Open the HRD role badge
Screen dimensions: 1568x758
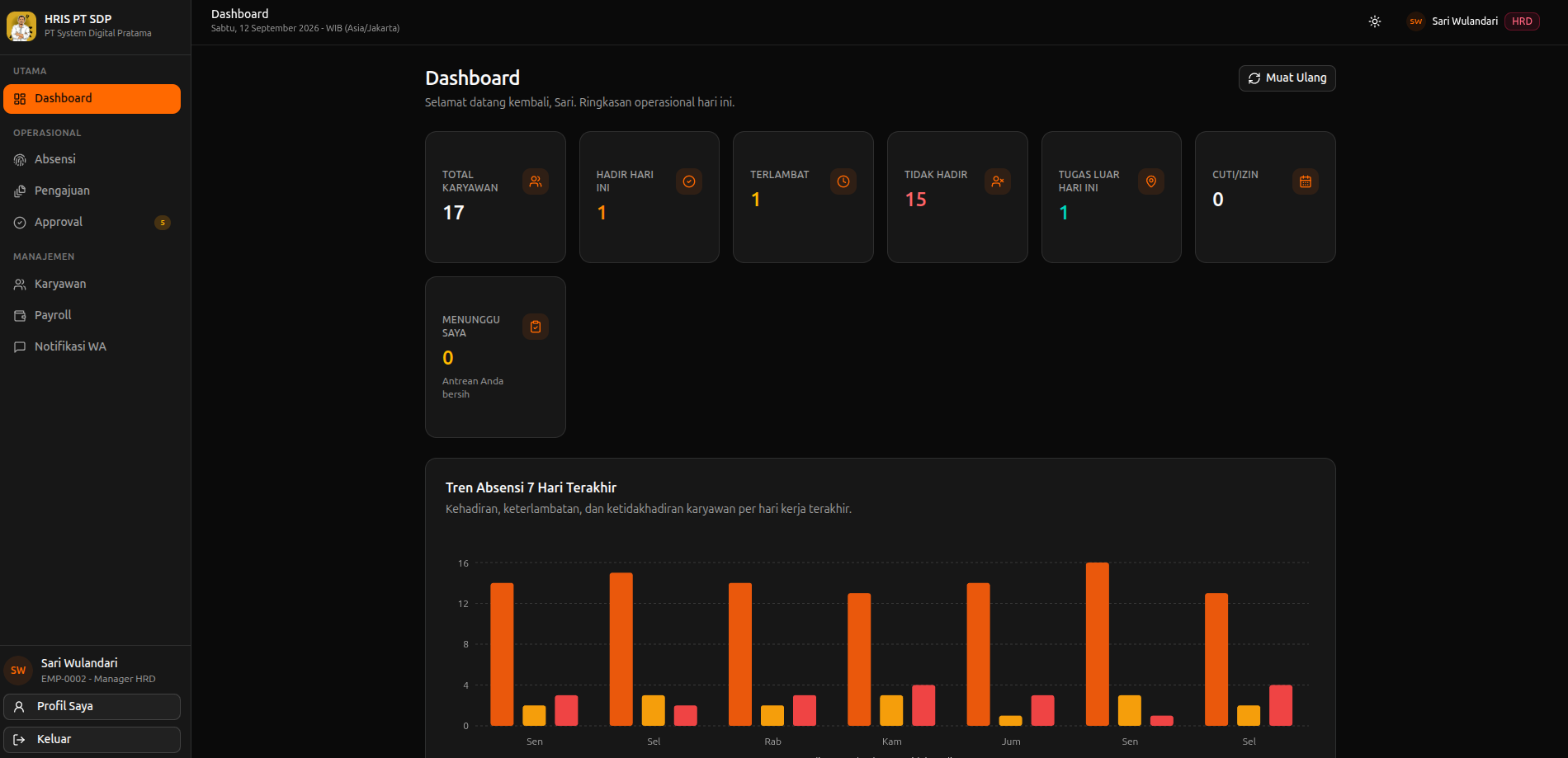(x=1522, y=21)
